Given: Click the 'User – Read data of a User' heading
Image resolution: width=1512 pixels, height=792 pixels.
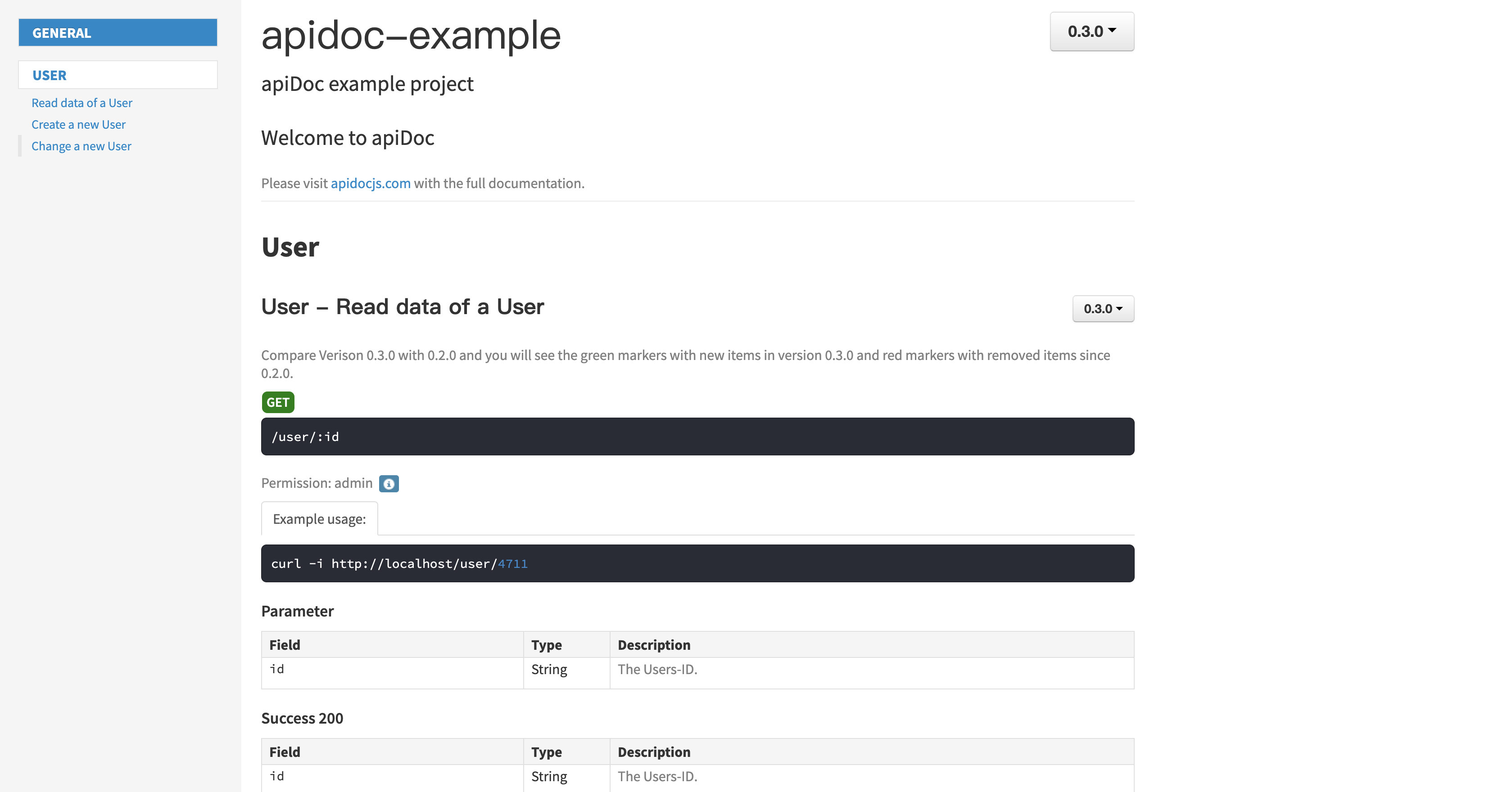Looking at the screenshot, I should (x=403, y=307).
